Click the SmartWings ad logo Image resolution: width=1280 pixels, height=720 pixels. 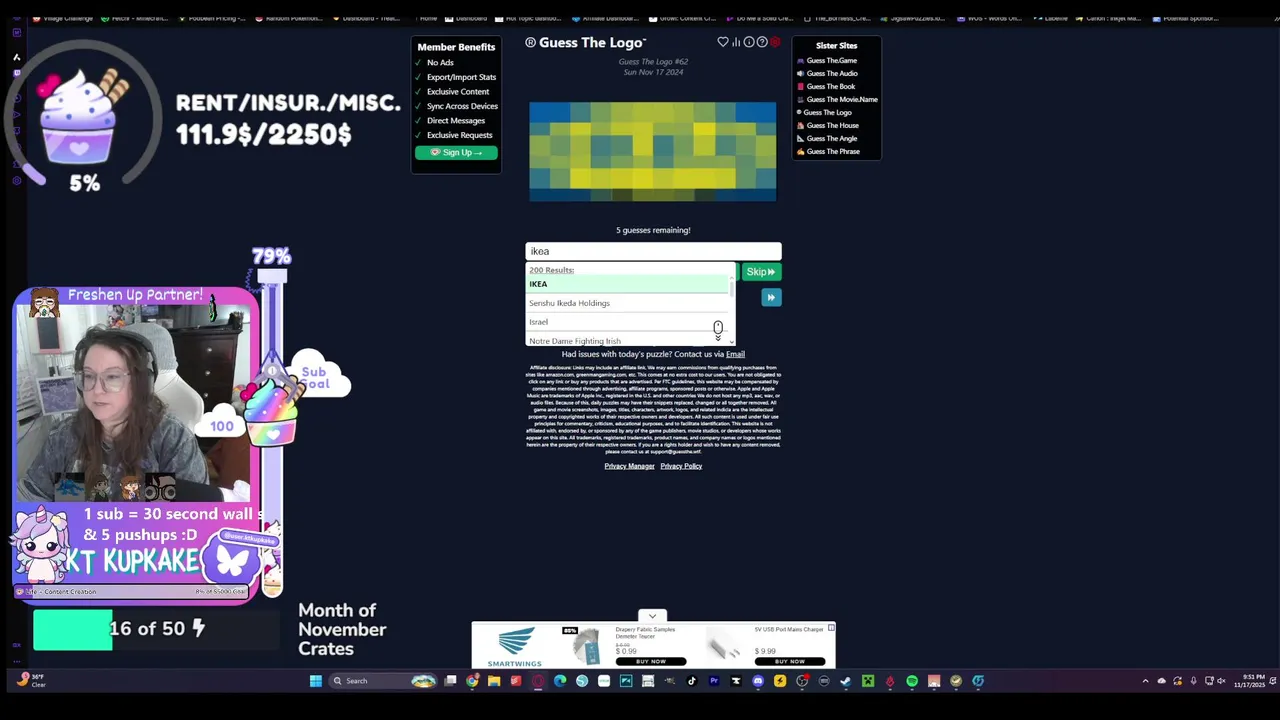point(514,647)
